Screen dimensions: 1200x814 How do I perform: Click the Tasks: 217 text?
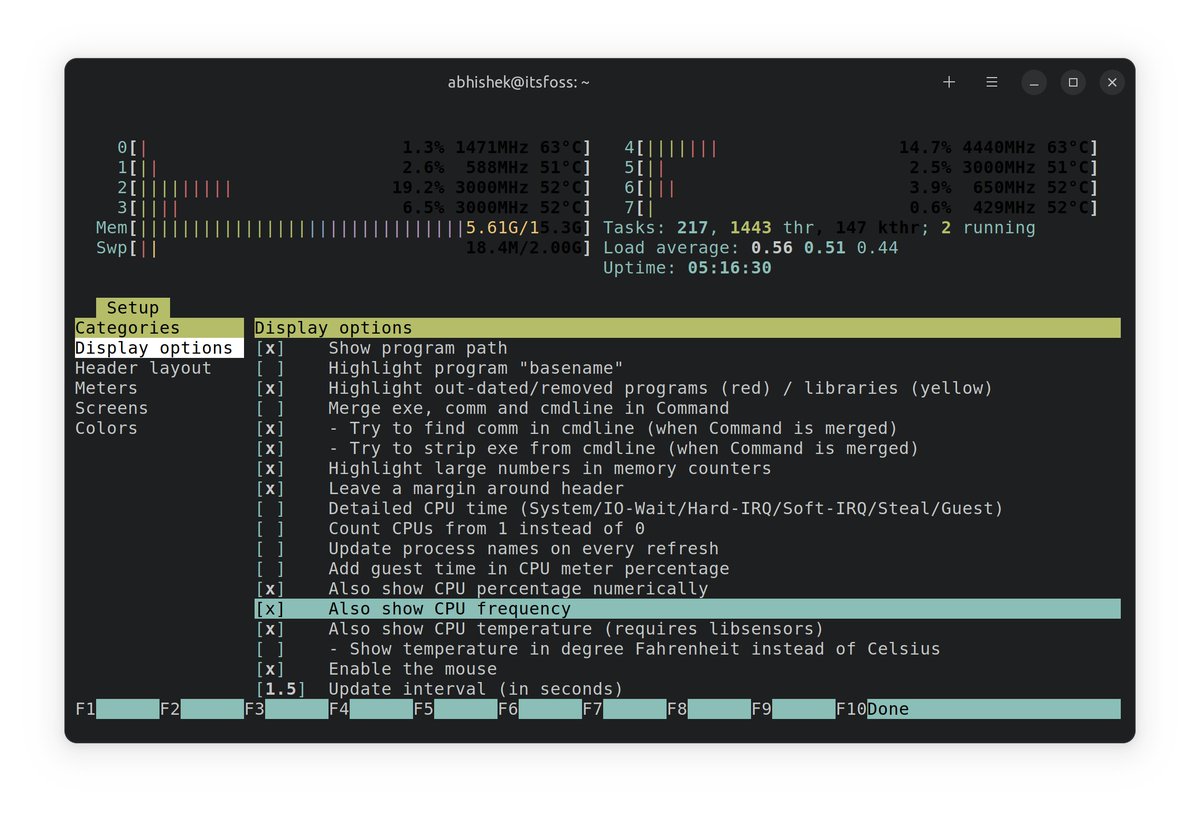pos(656,228)
